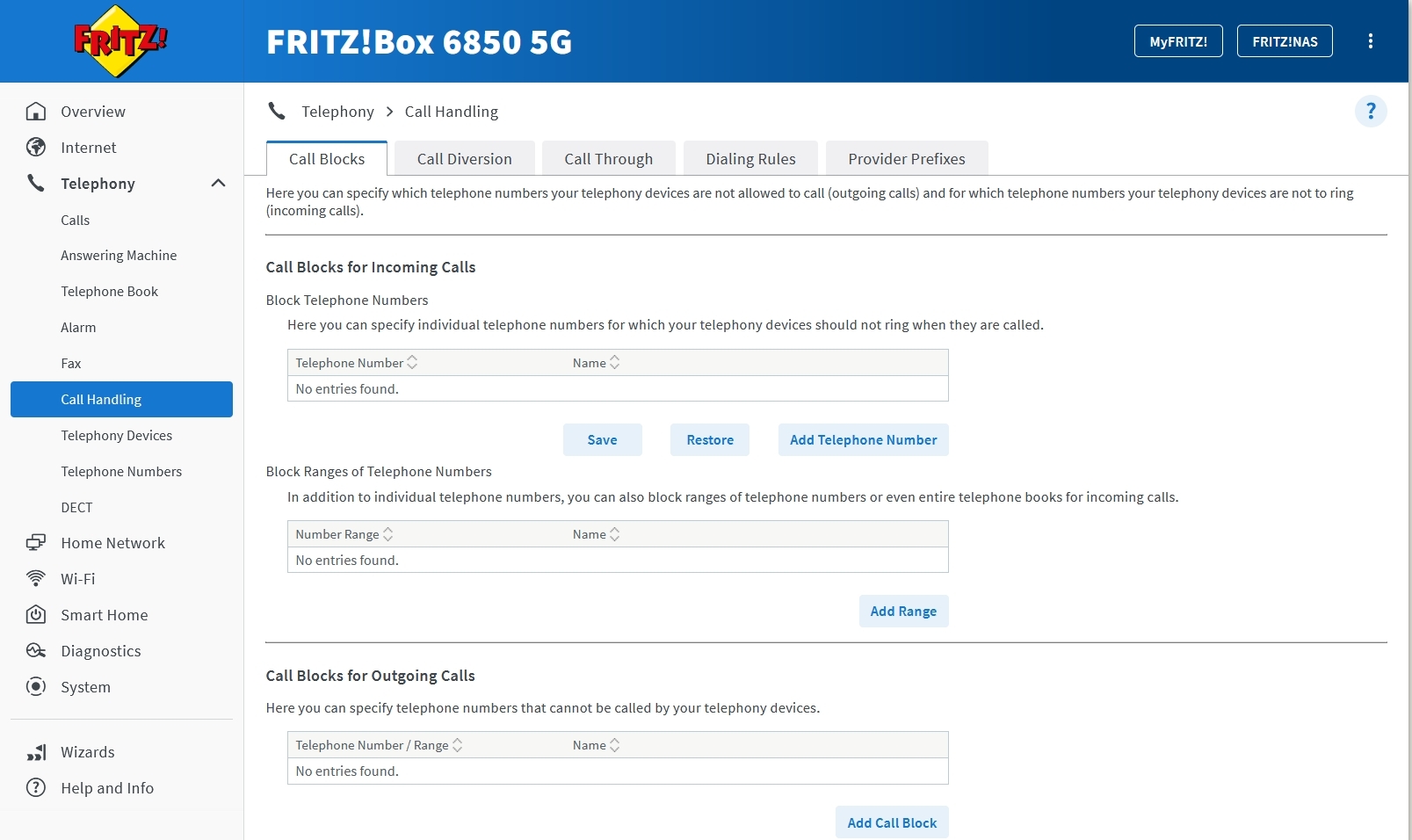
Task: Click the Overview house icon
Action: tap(36, 112)
